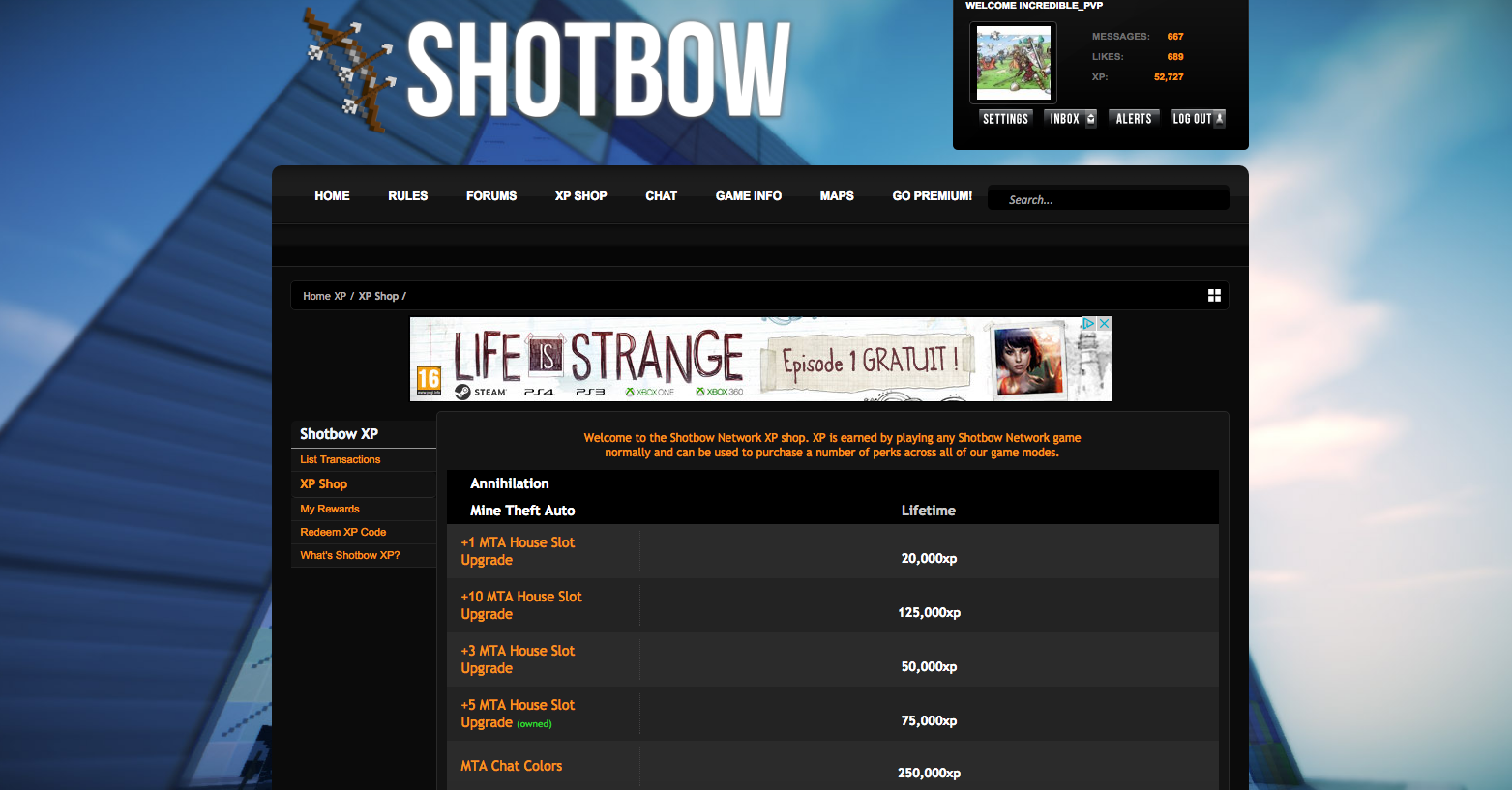This screenshot has width=1512, height=790.
Task: Click the Lifetime column header
Action: 929,511
